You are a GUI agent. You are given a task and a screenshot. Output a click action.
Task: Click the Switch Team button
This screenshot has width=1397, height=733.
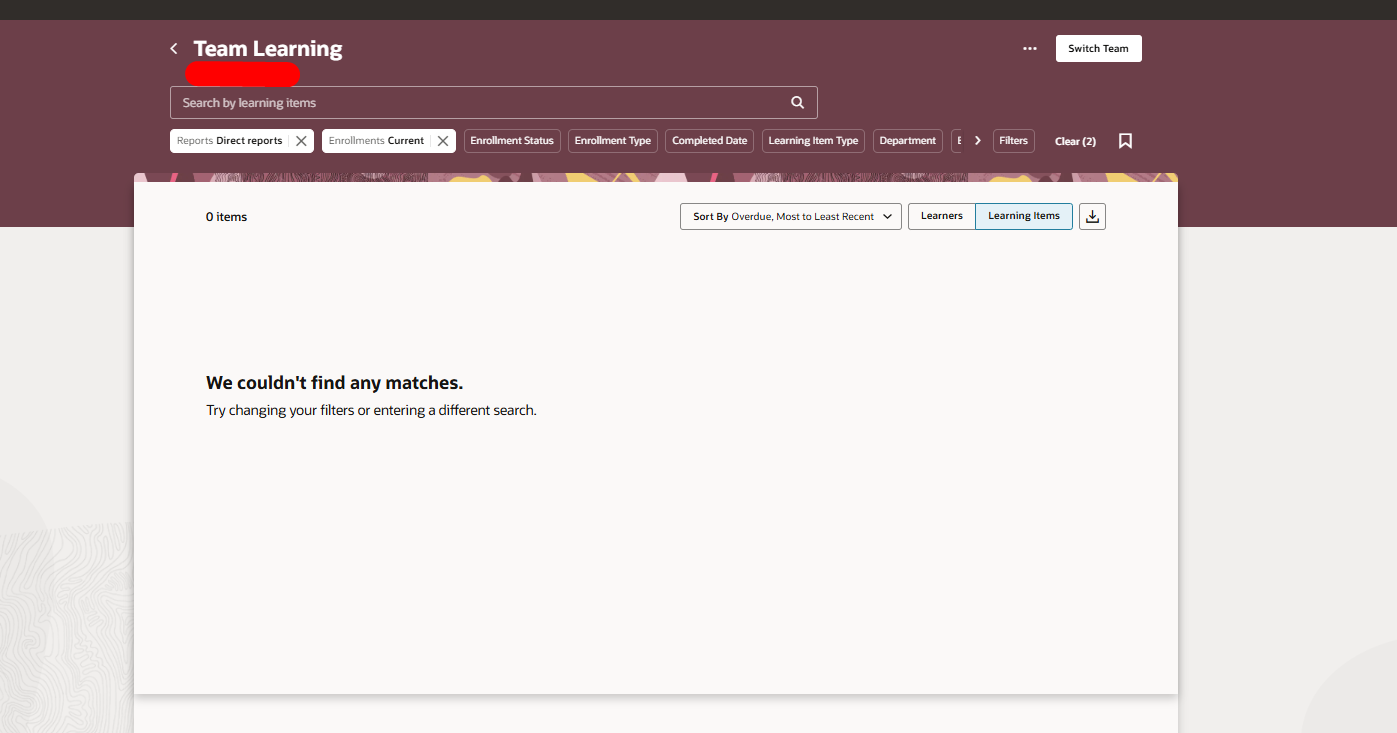pos(1098,49)
